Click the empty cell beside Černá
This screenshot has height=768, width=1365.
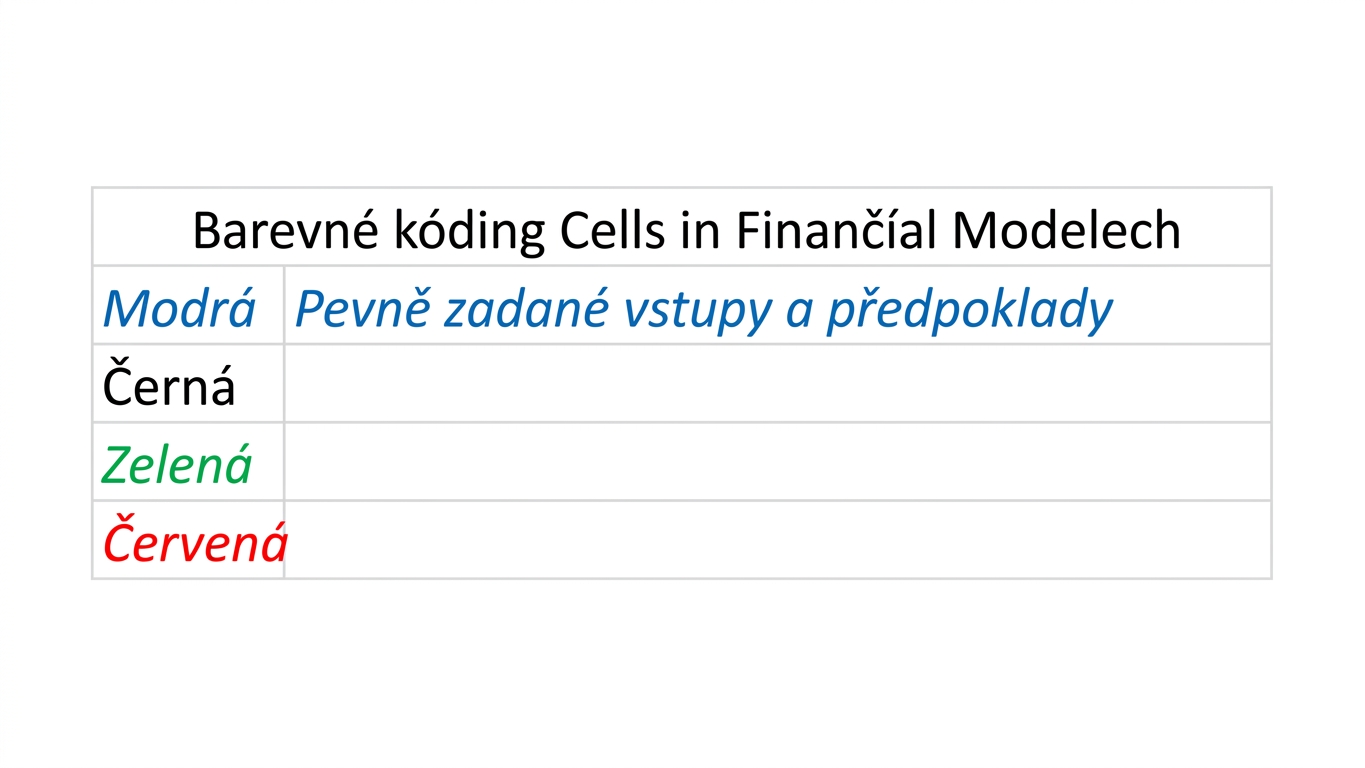[x=777, y=383]
